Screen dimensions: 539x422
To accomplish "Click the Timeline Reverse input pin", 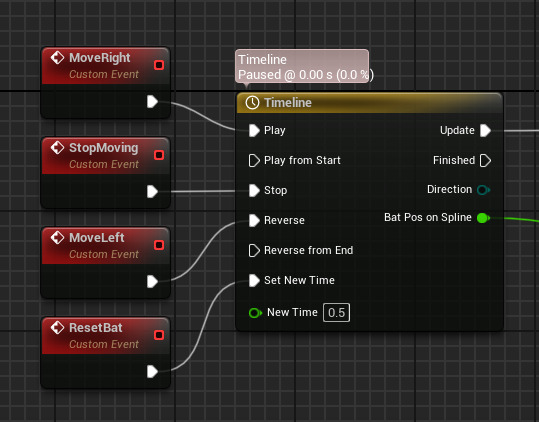I will [x=254, y=220].
